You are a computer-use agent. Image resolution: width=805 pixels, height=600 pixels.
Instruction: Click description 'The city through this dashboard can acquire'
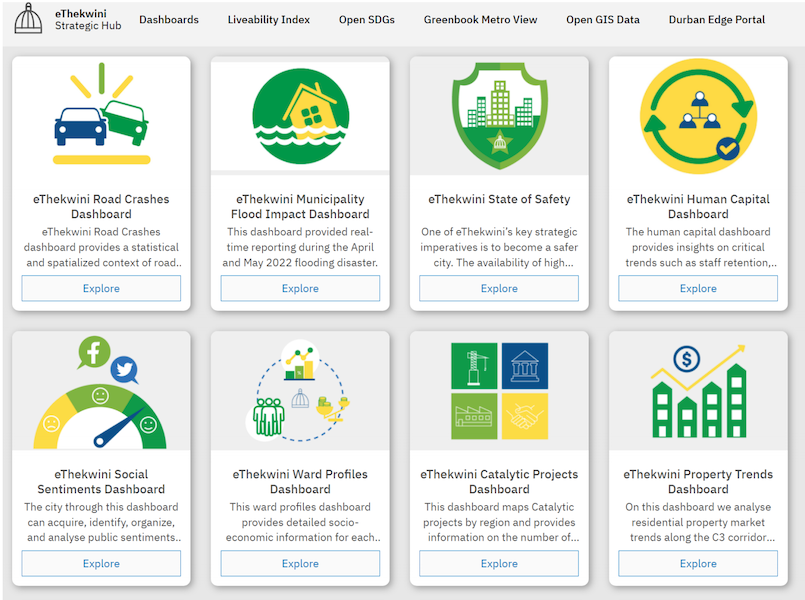point(101,522)
